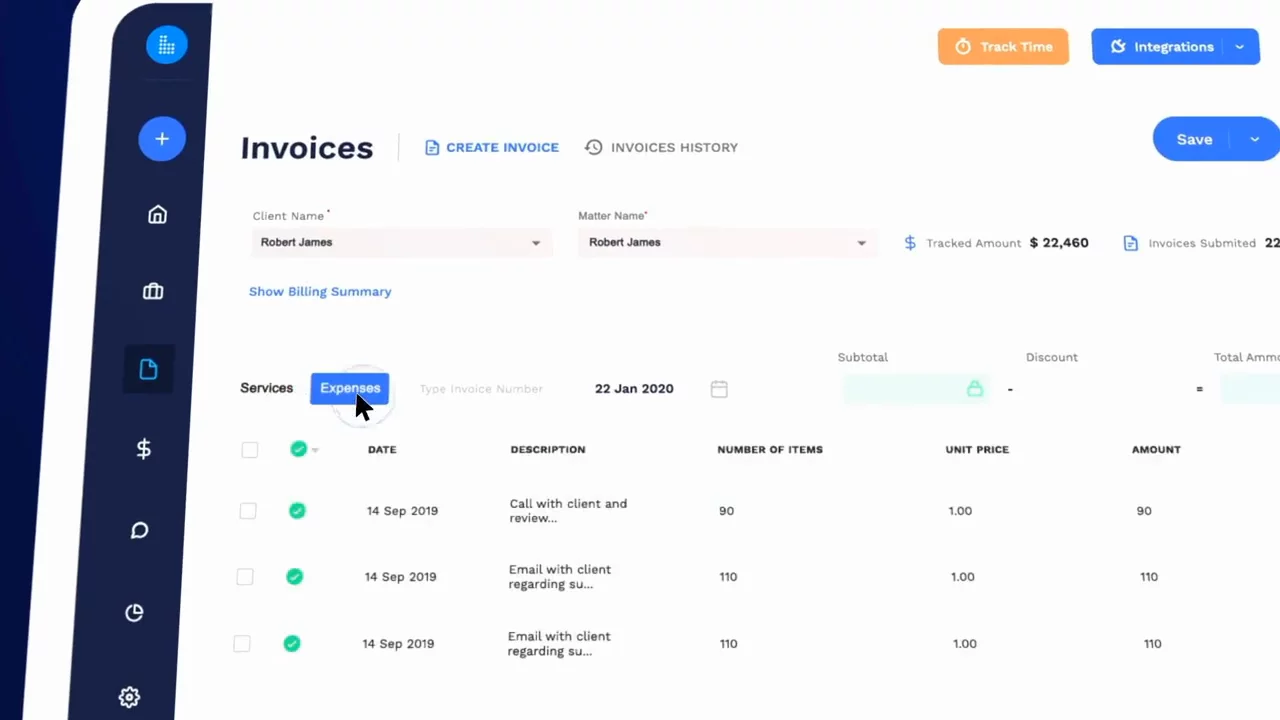Click green check status in first Email row

[x=294, y=576]
